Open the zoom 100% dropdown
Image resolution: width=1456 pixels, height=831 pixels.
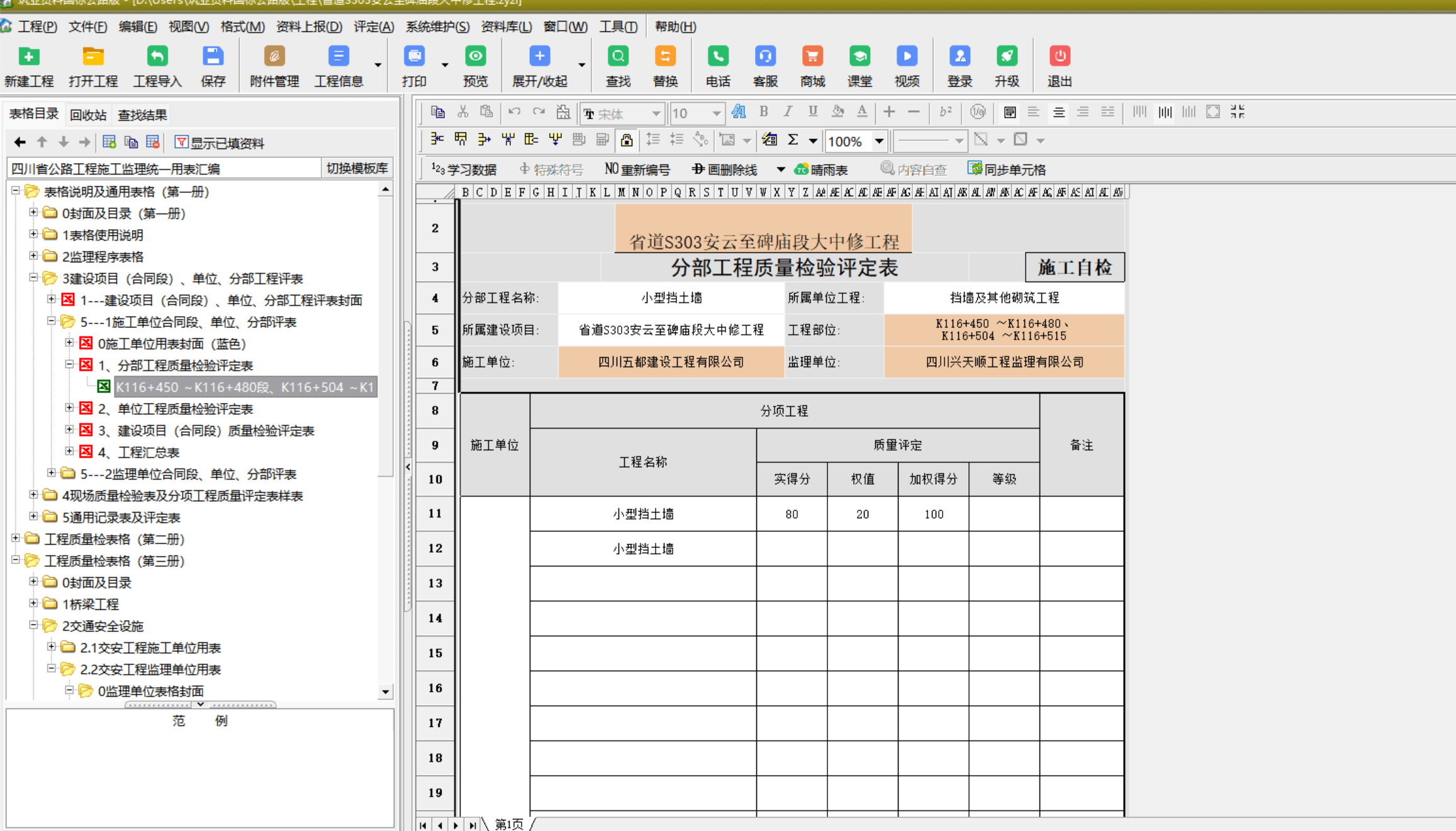tap(879, 141)
